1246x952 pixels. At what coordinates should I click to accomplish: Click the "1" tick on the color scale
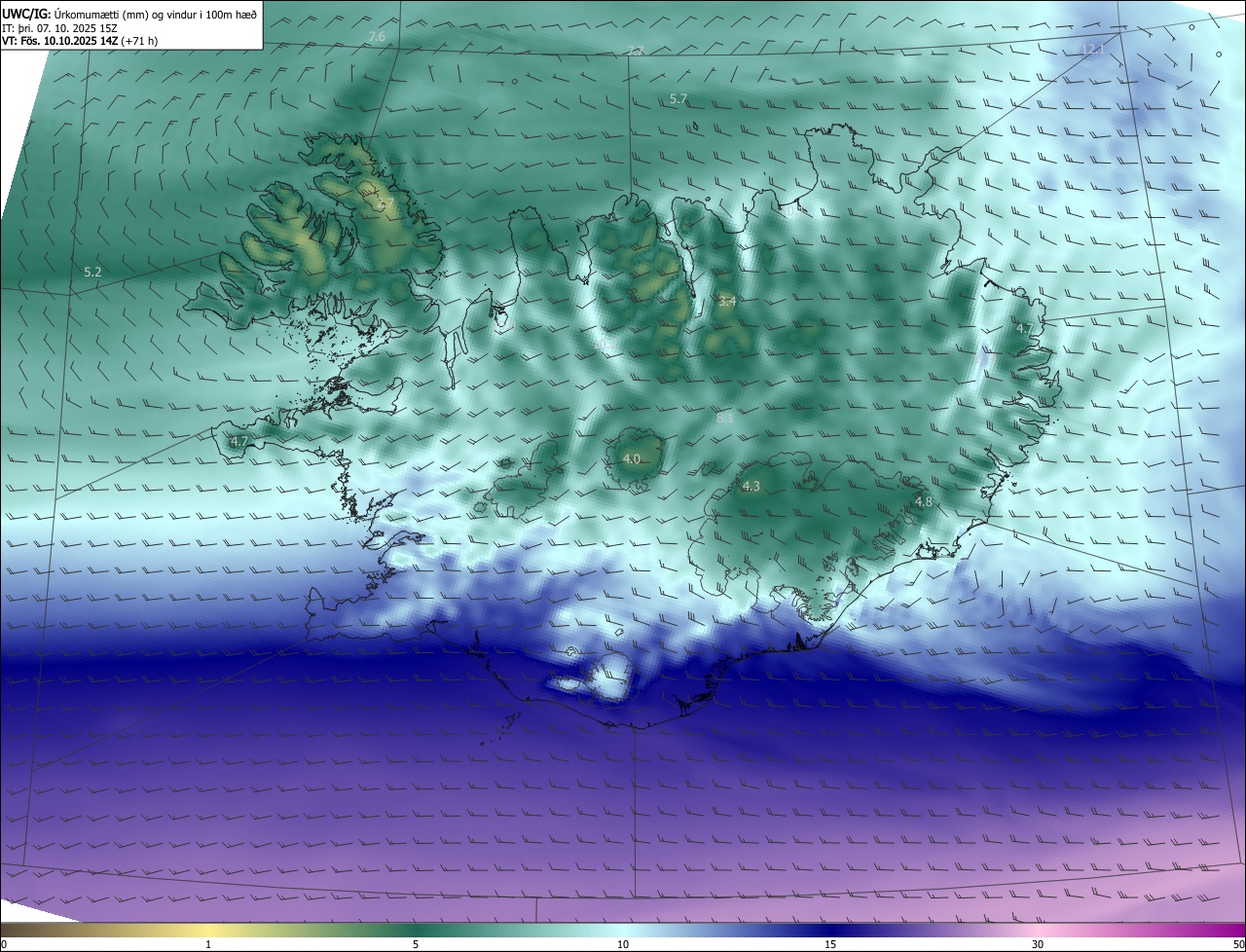tap(208, 944)
